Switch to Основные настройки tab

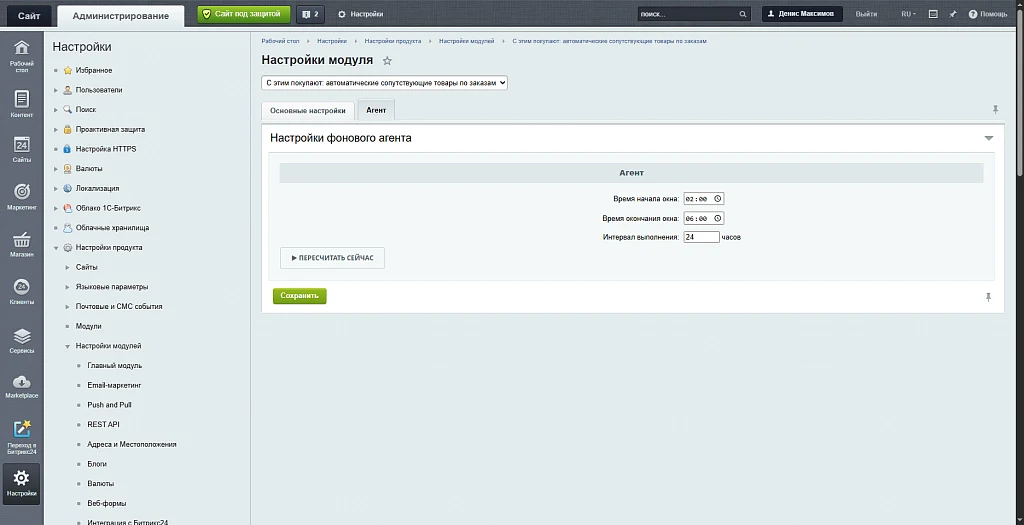(308, 110)
